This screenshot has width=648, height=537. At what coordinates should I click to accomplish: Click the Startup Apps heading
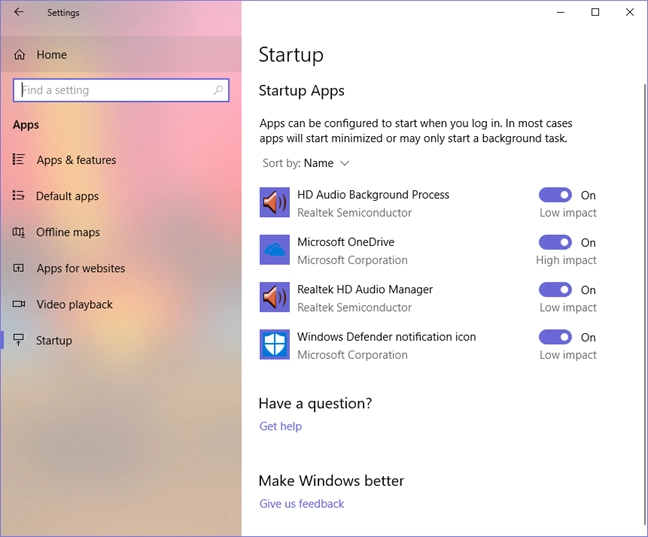[301, 91]
